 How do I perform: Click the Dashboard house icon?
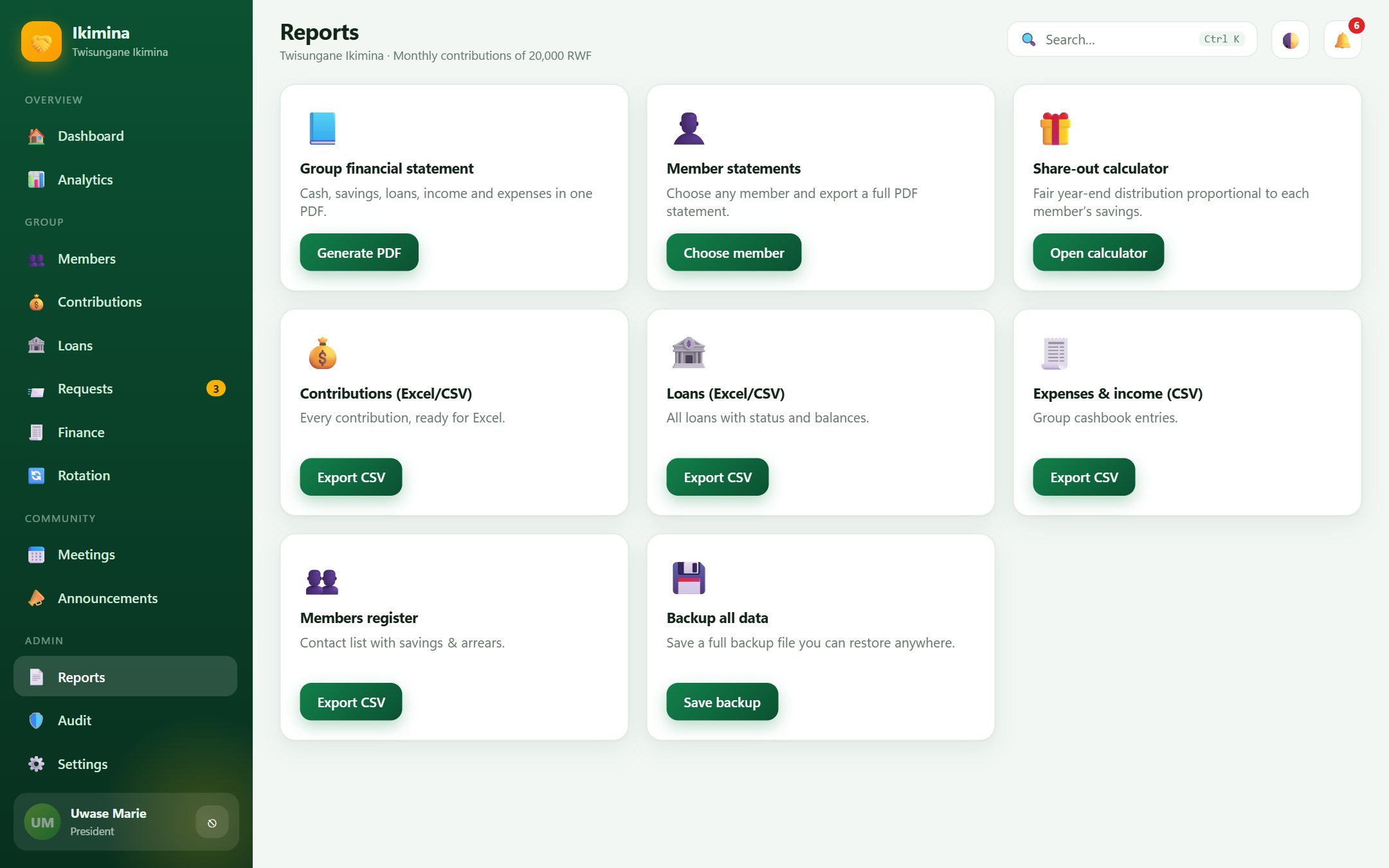click(37, 136)
